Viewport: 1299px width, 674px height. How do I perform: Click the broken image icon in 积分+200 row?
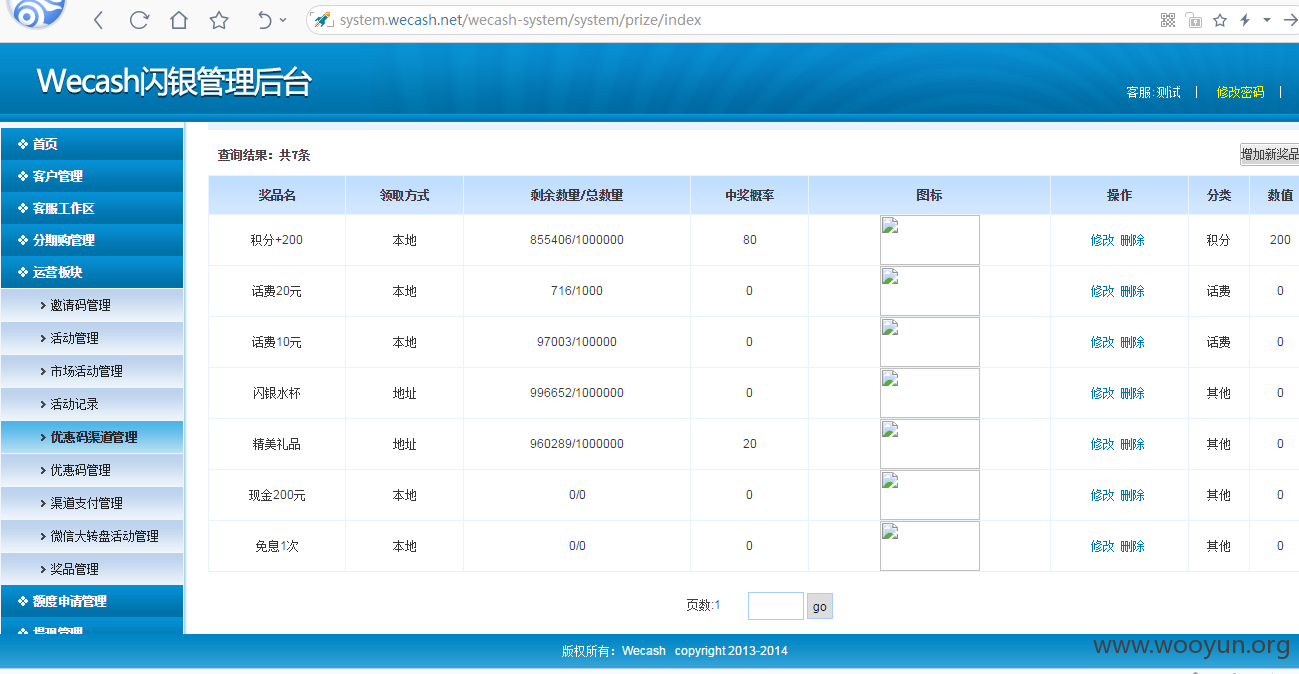[x=930, y=240]
